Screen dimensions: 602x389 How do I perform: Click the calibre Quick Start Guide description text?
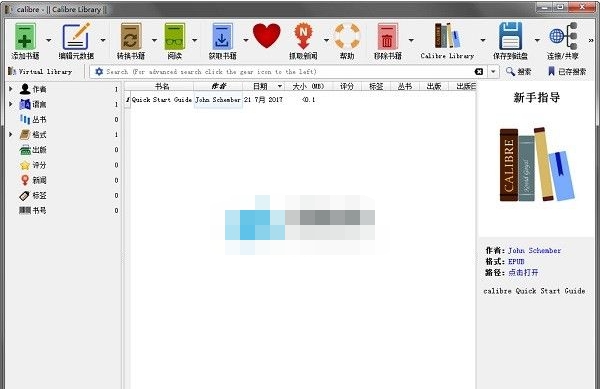click(534, 291)
